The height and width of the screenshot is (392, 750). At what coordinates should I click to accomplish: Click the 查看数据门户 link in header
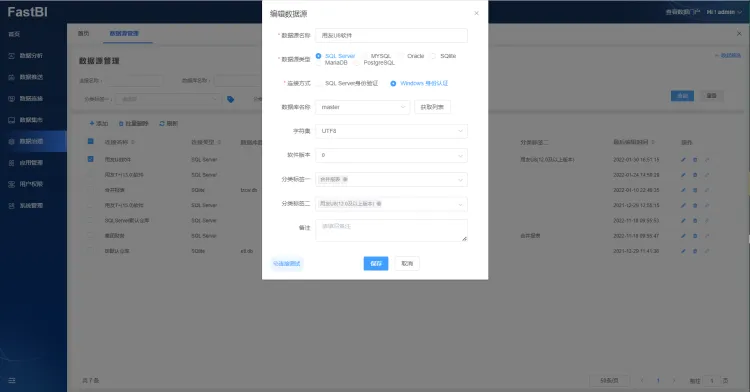point(683,12)
